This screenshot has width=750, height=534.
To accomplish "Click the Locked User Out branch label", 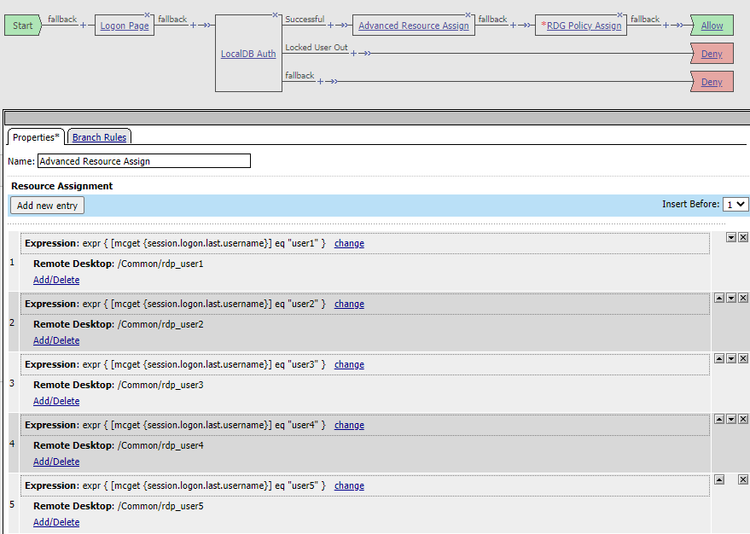I will [316, 47].
